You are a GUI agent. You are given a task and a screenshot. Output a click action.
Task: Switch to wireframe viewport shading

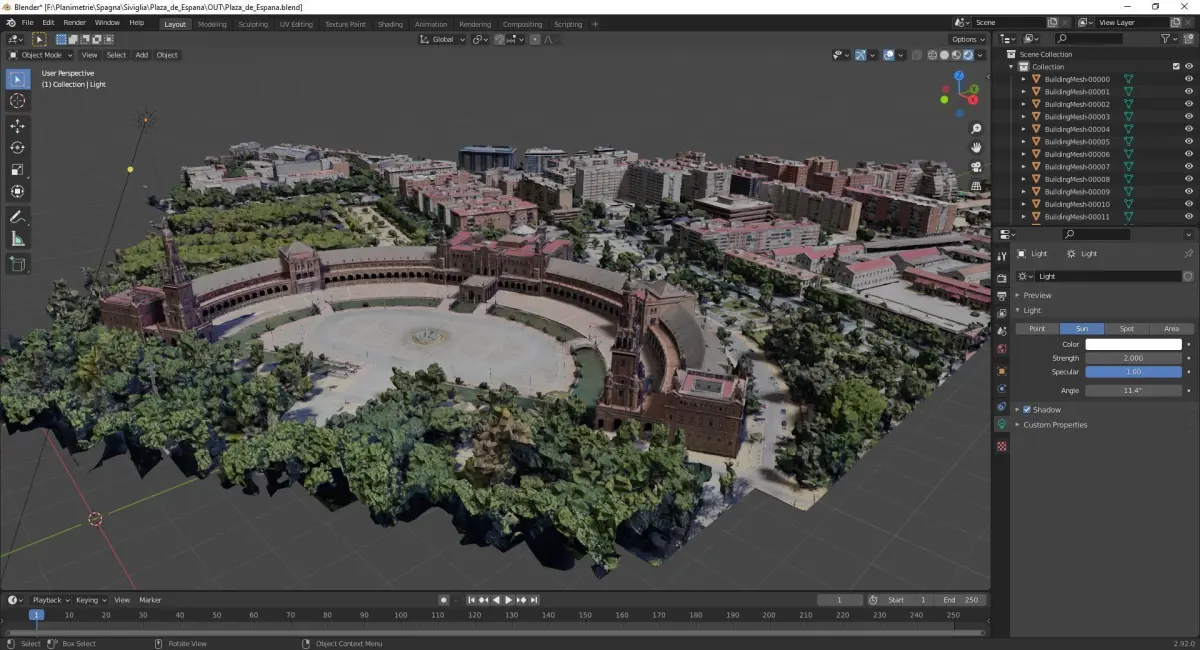pos(932,55)
